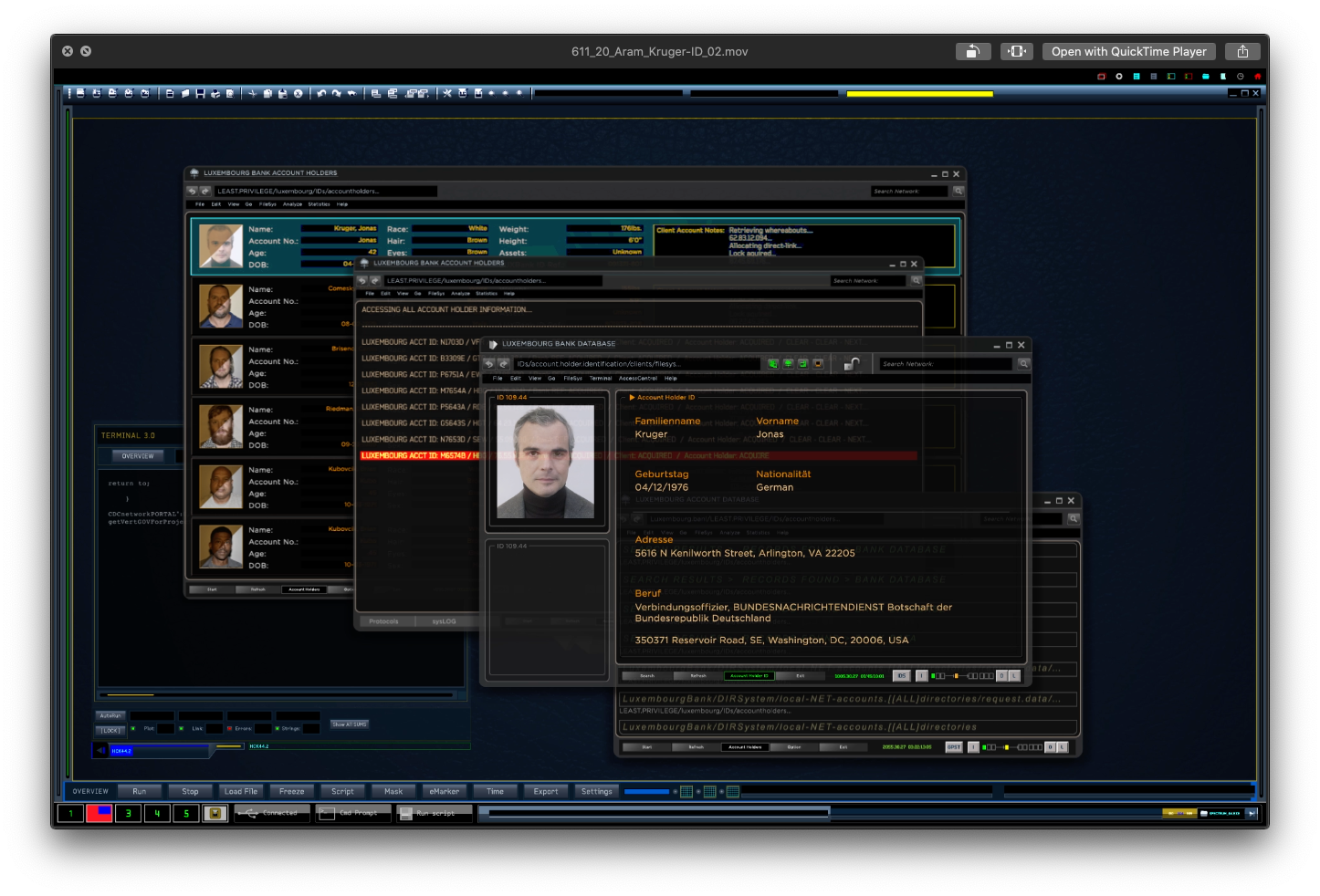Toggle the green Plot indicator checkbox
This screenshot has height=896, width=1320.
tap(133, 728)
